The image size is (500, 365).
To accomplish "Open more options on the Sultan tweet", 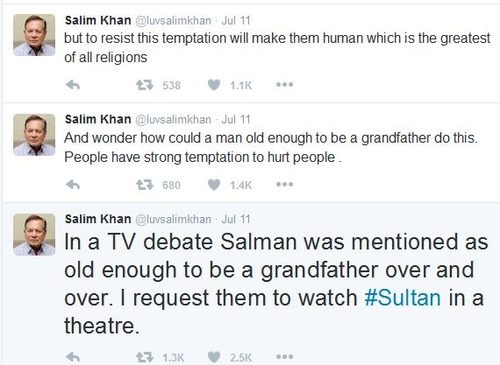I will (285, 357).
